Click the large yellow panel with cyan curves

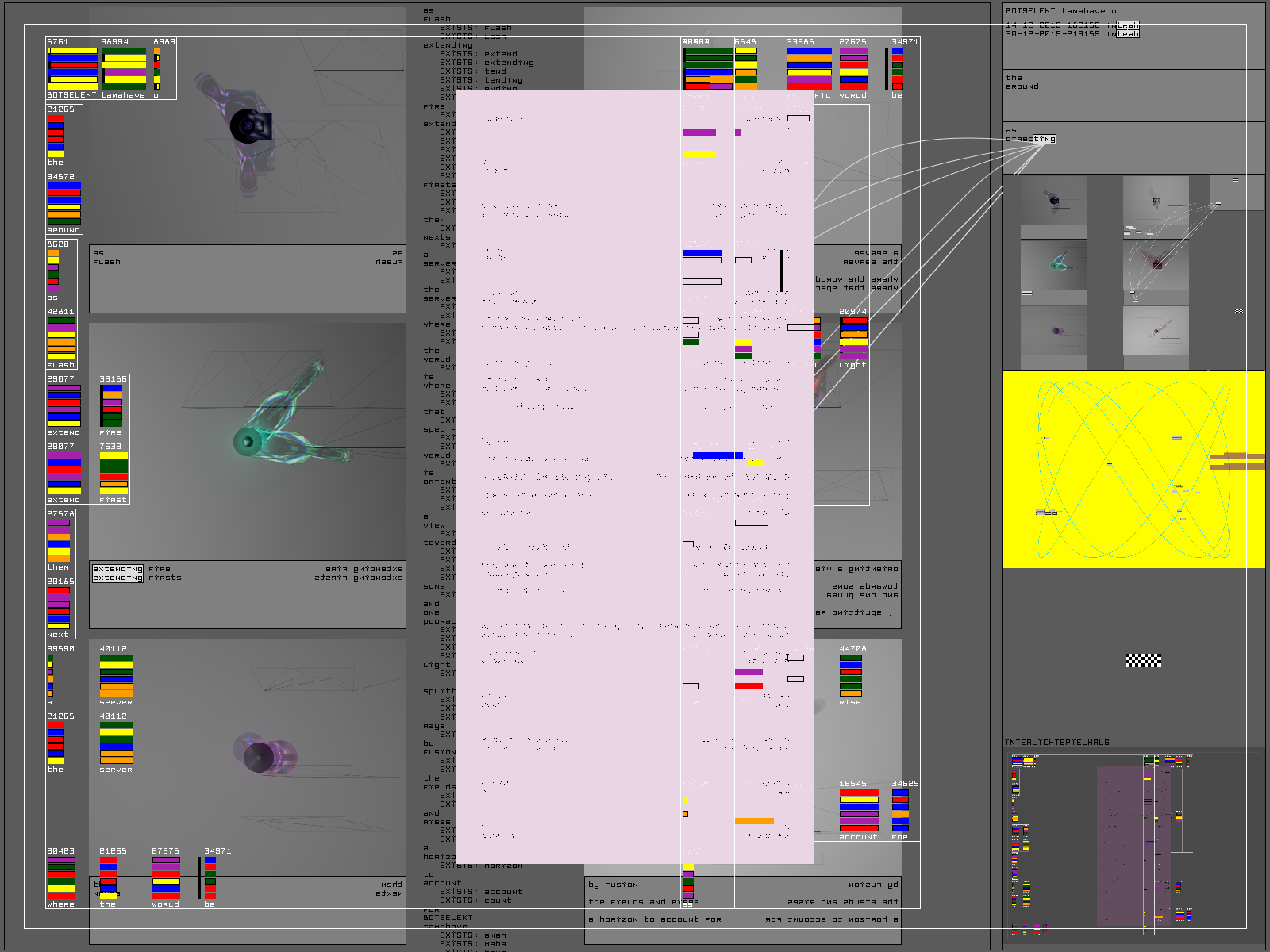(x=1133, y=470)
